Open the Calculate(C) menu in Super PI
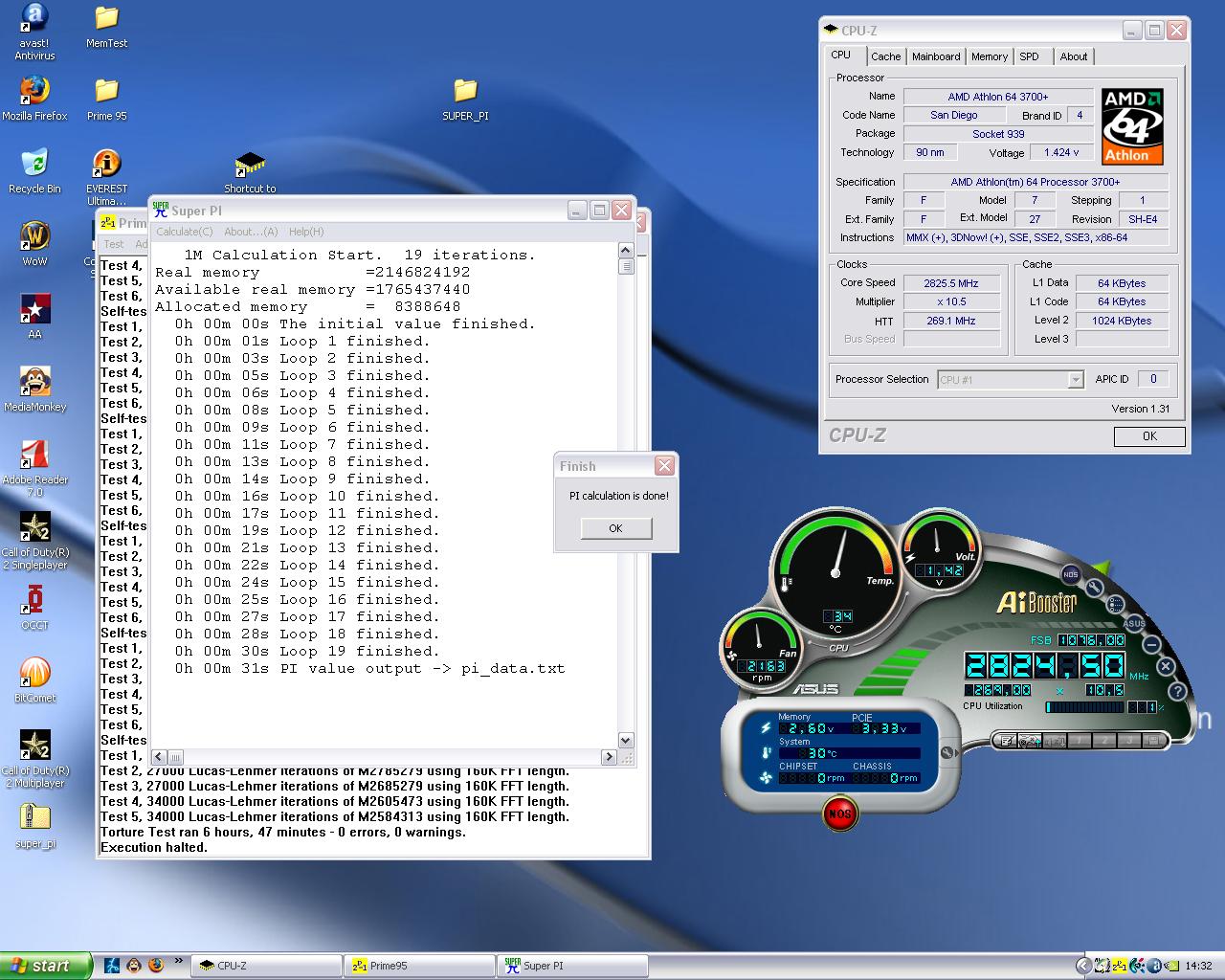Viewport: 1225px width, 980px height. (185, 232)
